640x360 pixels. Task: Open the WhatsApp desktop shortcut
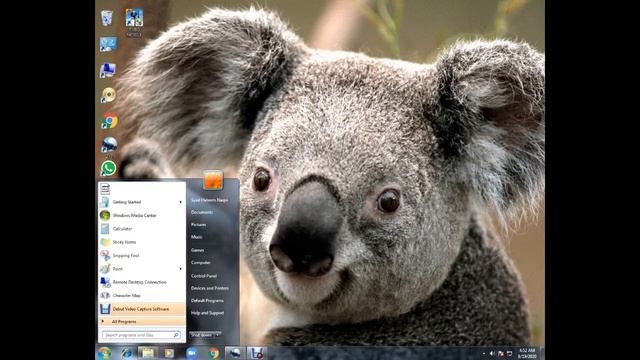109,168
